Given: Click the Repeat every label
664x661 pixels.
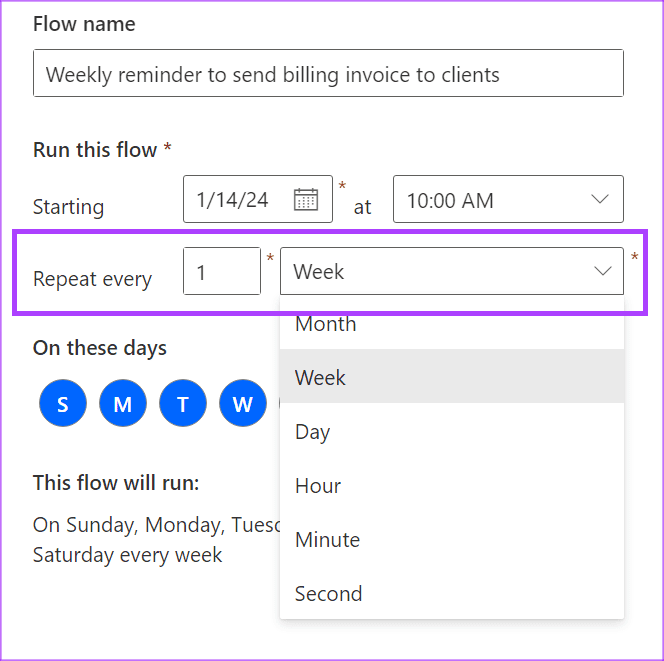Looking at the screenshot, I should 92,279.
